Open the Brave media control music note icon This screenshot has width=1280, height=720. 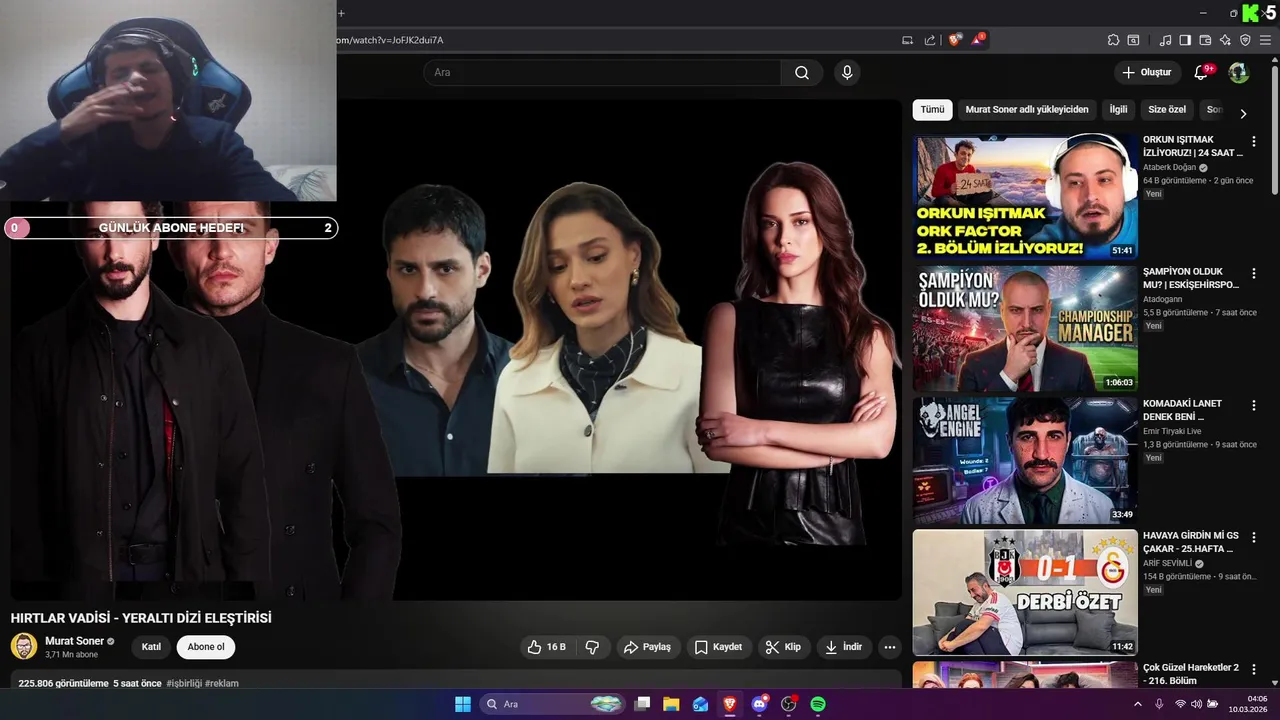pos(1165,40)
